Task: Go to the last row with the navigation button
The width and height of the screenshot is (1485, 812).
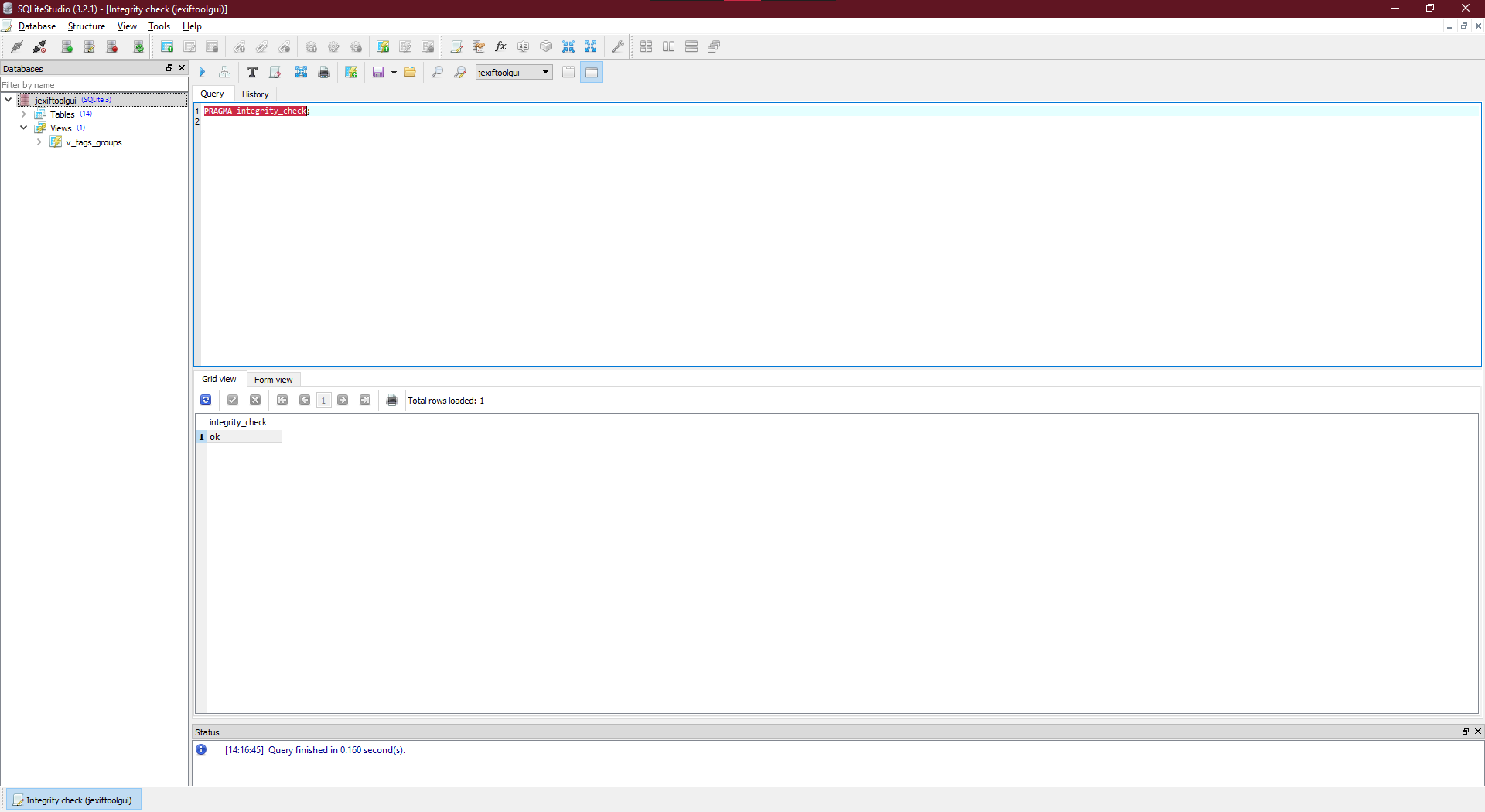Action: pyautogui.click(x=365, y=400)
